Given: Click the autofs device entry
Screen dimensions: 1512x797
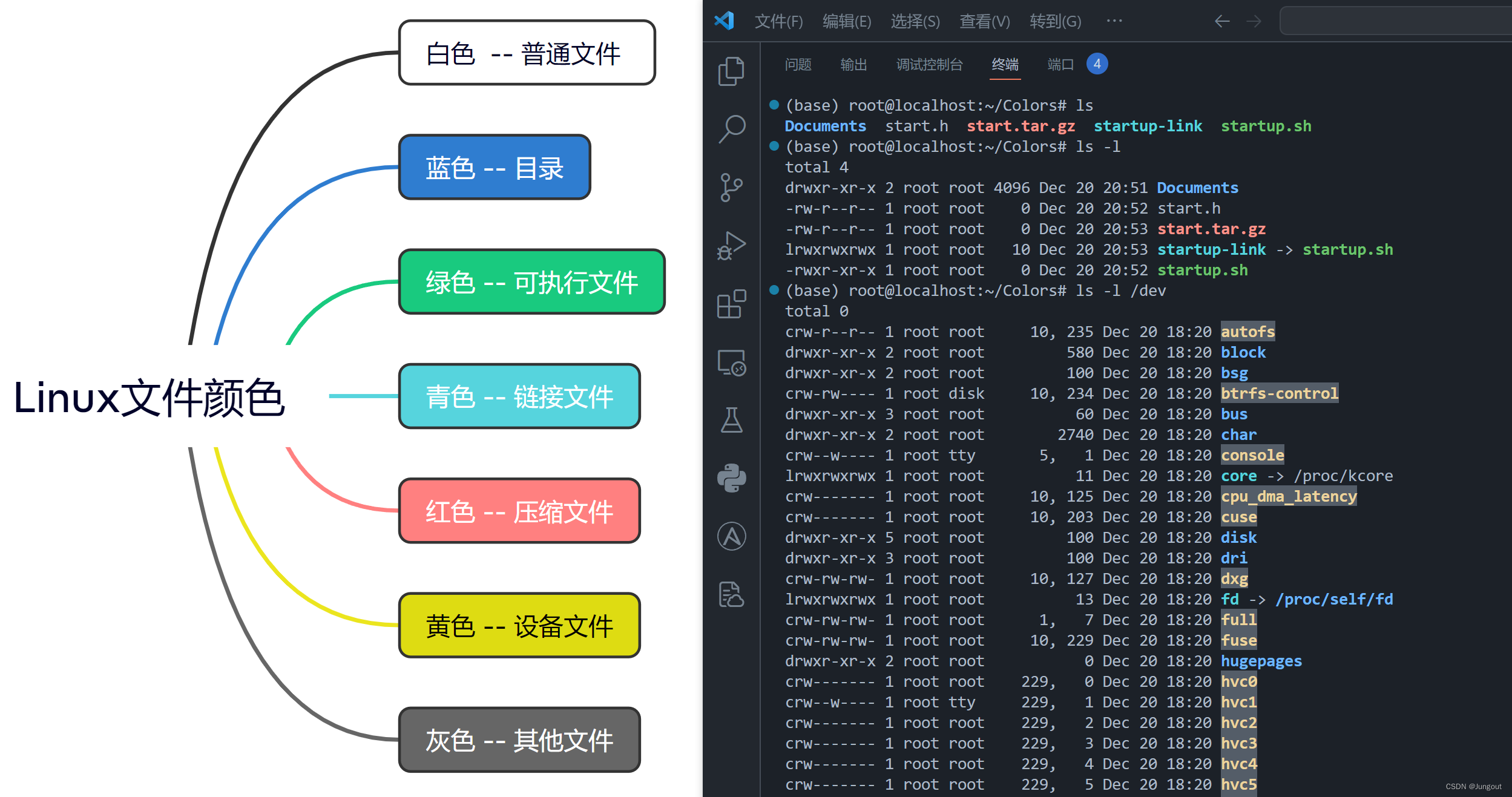Looking at the screenshot, I should 1247,332.
